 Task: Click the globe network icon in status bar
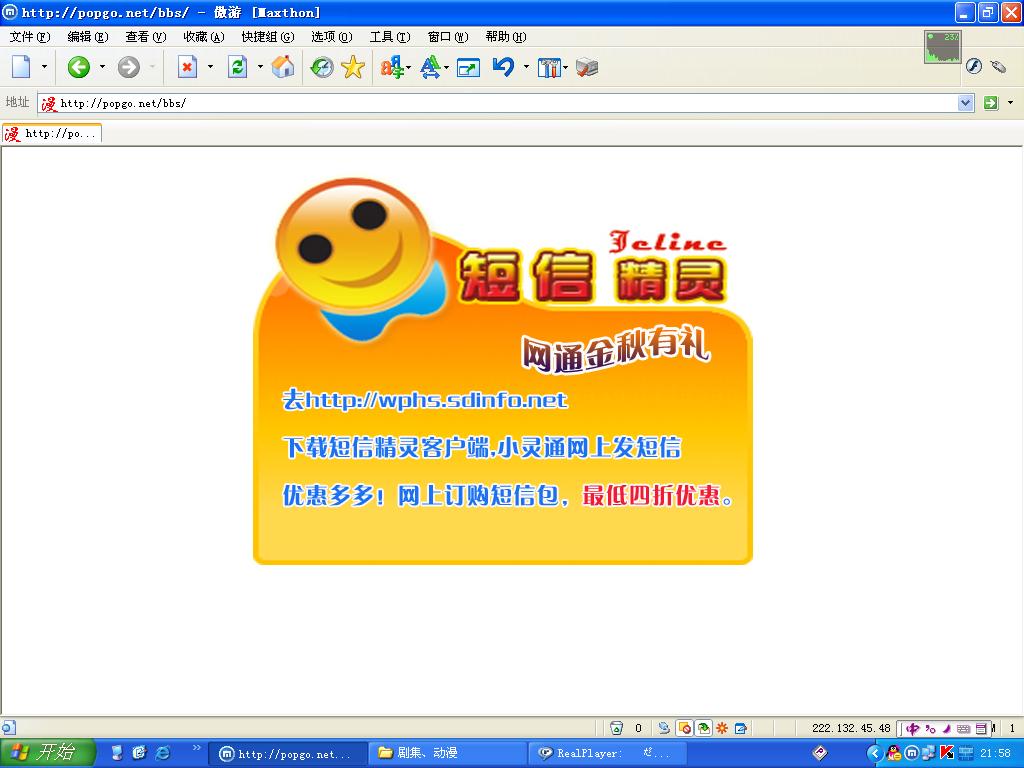pyautogui.click(x=664, y=728)
